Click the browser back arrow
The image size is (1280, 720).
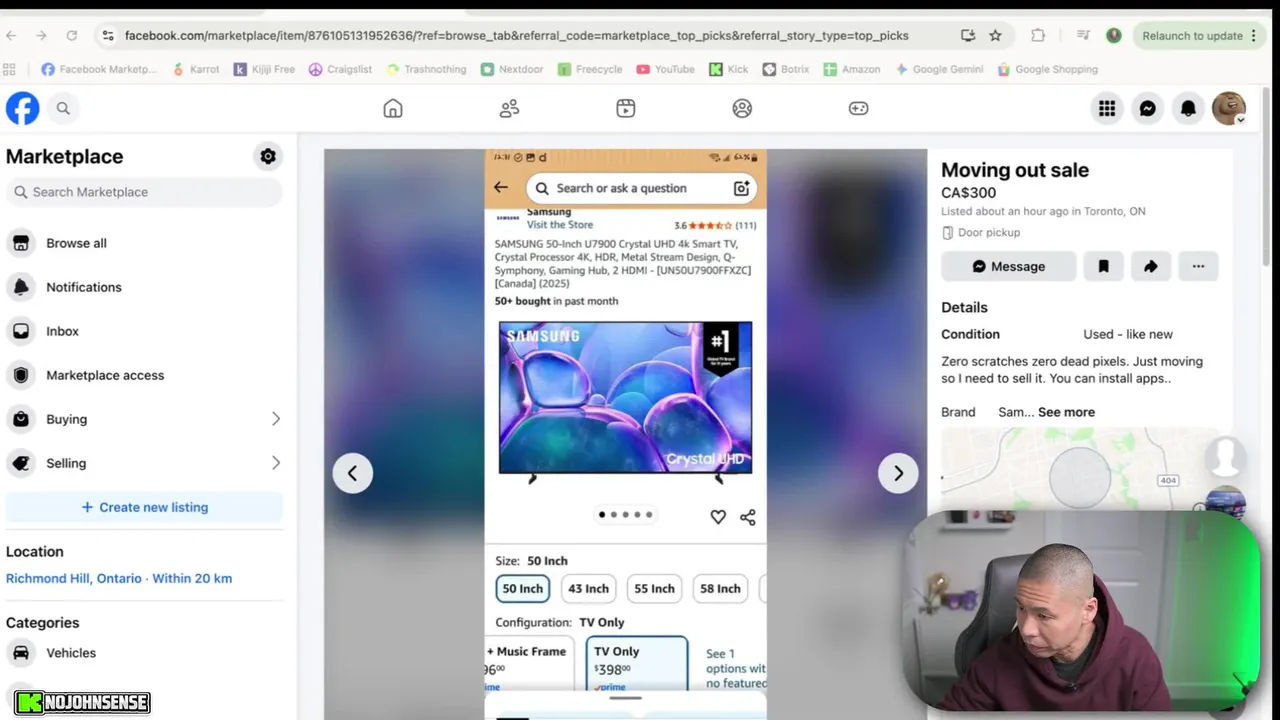11,35
